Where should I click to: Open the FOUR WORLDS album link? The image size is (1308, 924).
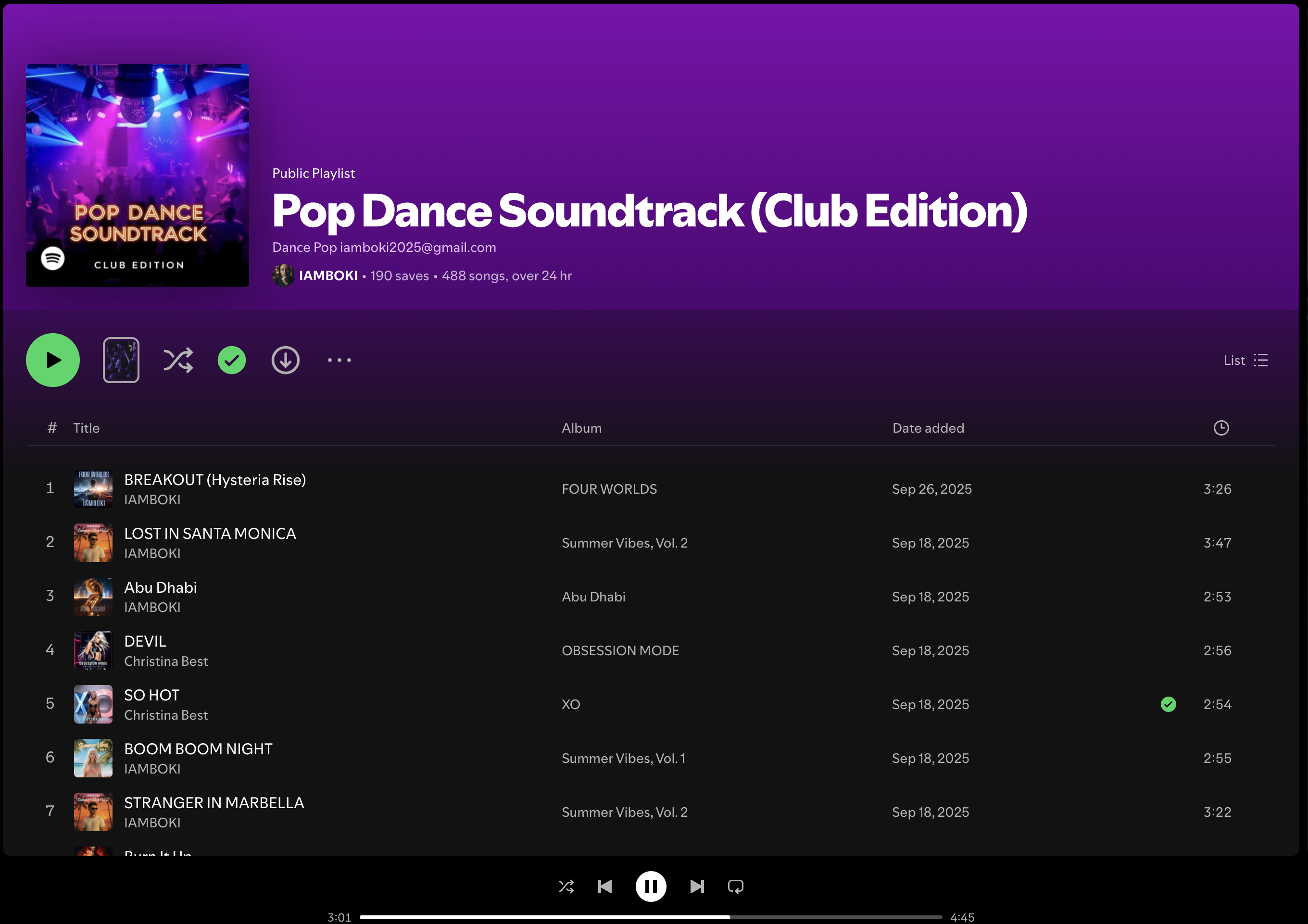tap(609, 489)
